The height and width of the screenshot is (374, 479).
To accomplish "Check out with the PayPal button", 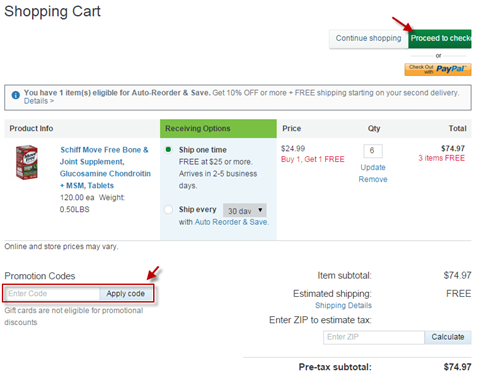I will (438, 69).
